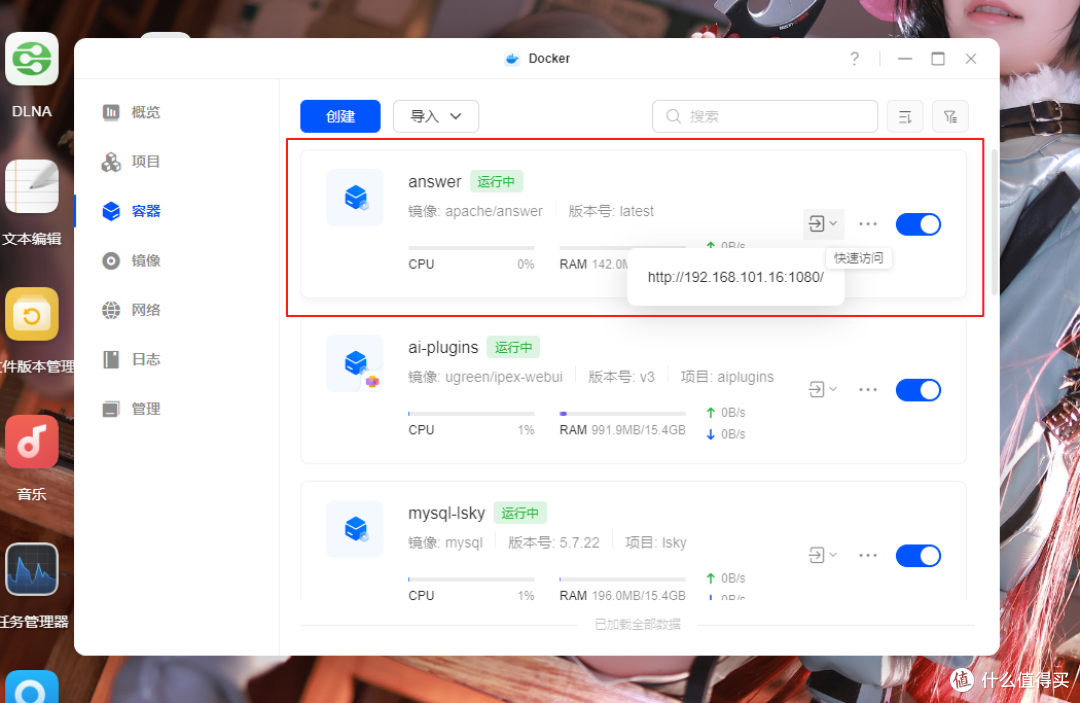The height and width of the screenshot is (703, 1080).
Task: Toggle the ai-plugins container switch
Action: click(x=918, y=390)
